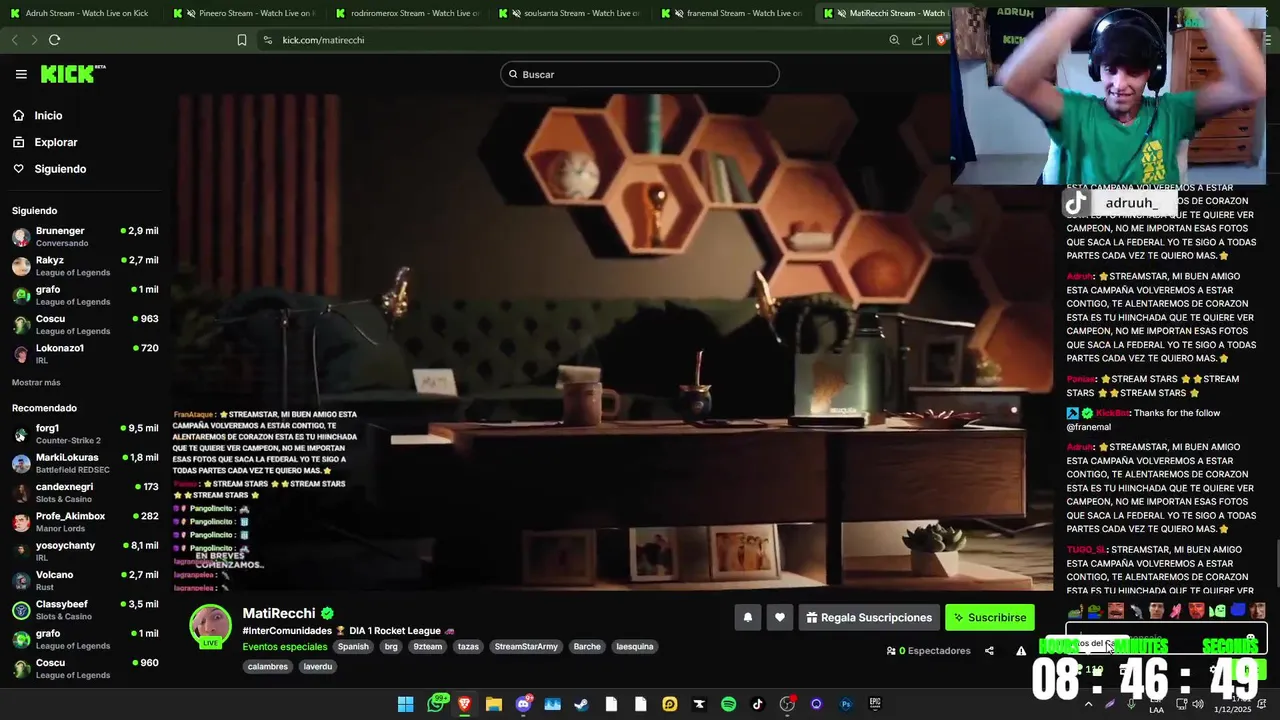The width and height of the screenshot is (1280, 720).
Task: Click the MatiRecchi channel name
Action: 279,613
